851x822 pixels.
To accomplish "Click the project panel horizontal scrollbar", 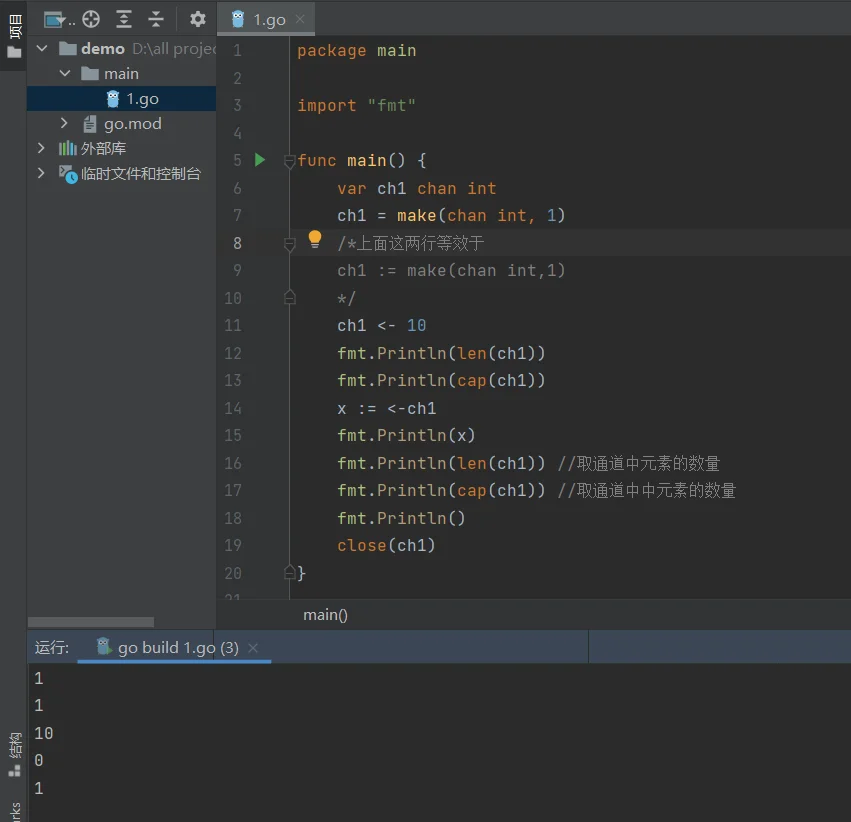I will (91, 622).
